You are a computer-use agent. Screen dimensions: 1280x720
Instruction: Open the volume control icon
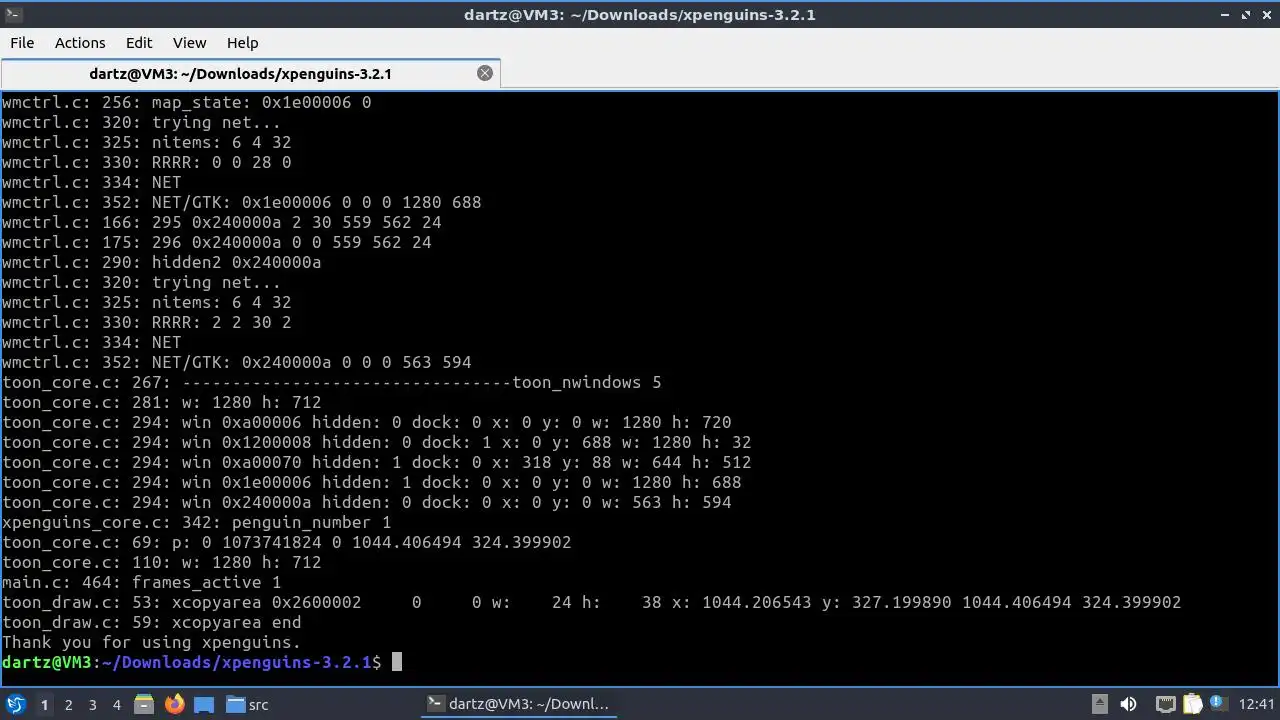click(1128, 704)
